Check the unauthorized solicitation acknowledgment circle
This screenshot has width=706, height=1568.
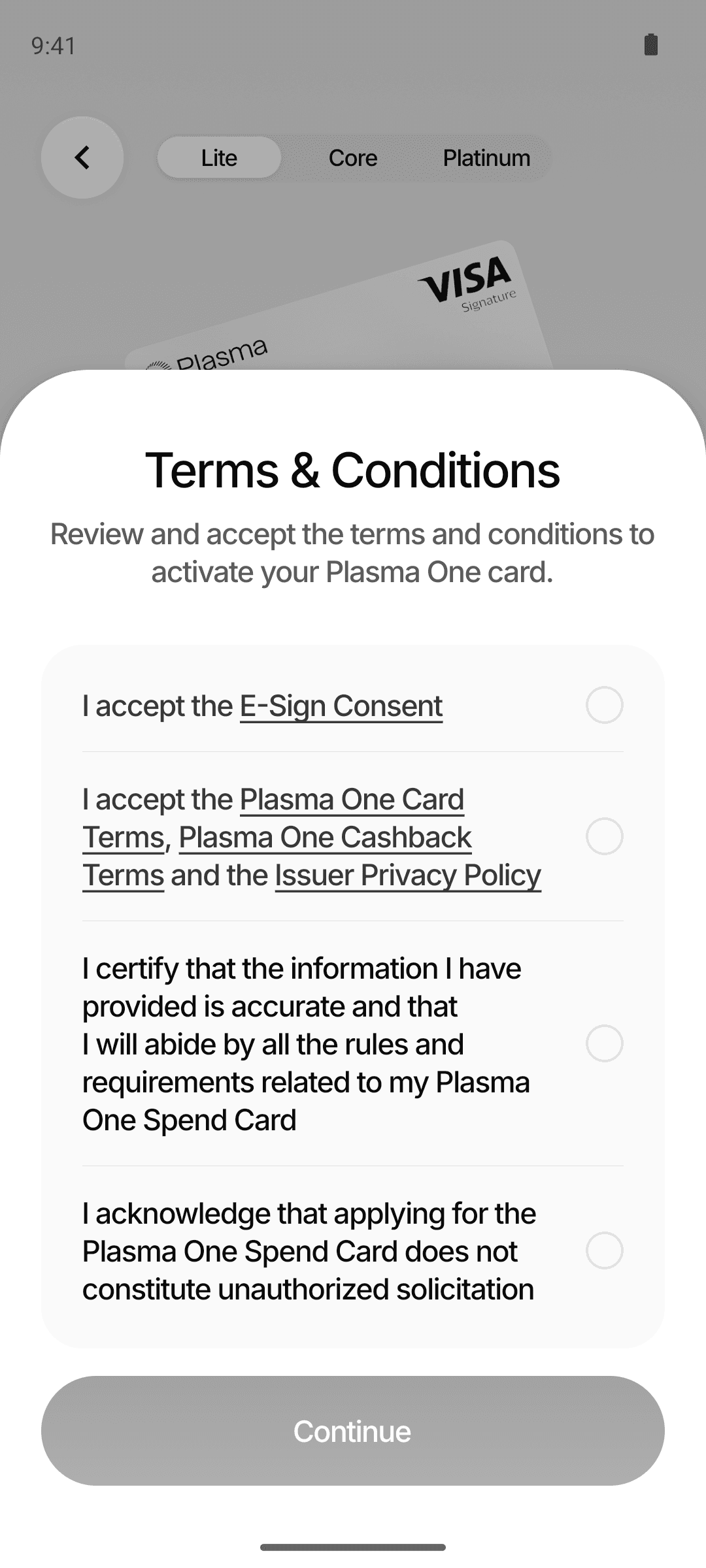coord(604,1250)
